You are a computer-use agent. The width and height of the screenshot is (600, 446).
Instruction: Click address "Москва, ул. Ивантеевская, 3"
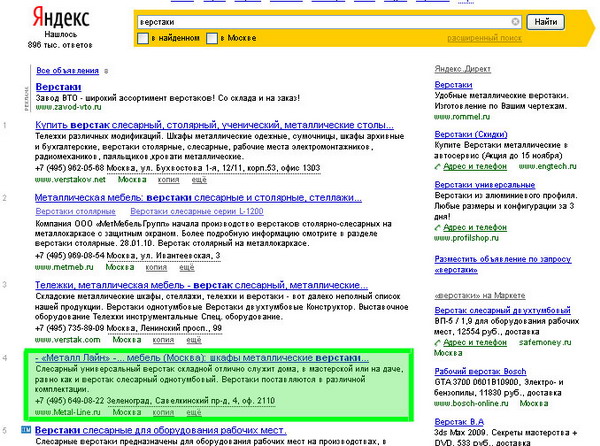[x=163, y=256]
